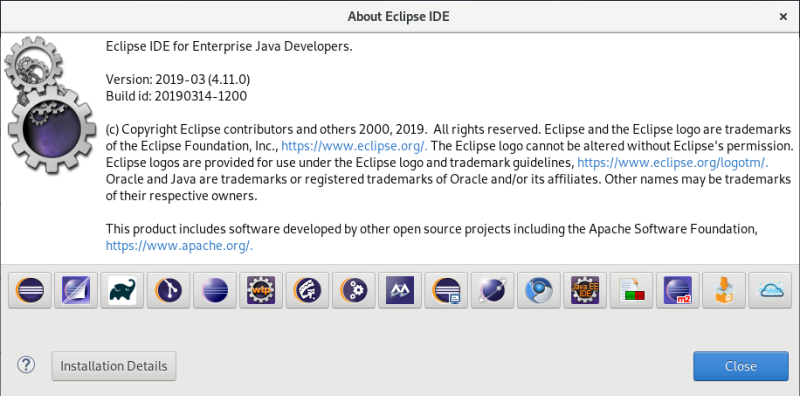Click the Eclipse icon with gears

(354, 290)
